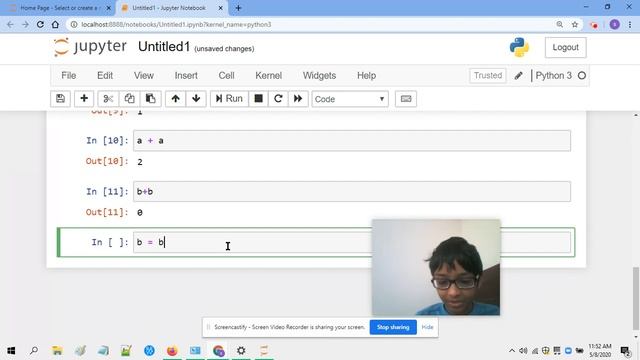Image resolution: width=640 pixels, height=360 pixels.
Task: Open volume control in system tray
Action: 523,351
